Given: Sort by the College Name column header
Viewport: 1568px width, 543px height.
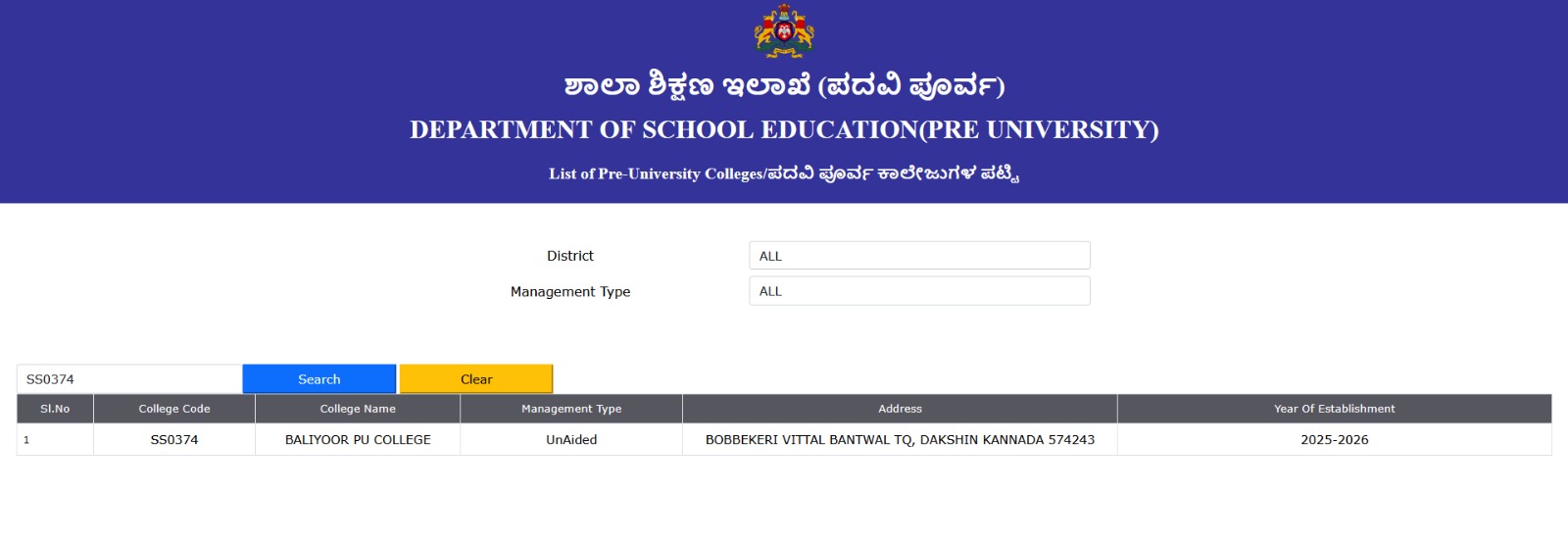Looking at the screenshot, I should tap(358, 409).
